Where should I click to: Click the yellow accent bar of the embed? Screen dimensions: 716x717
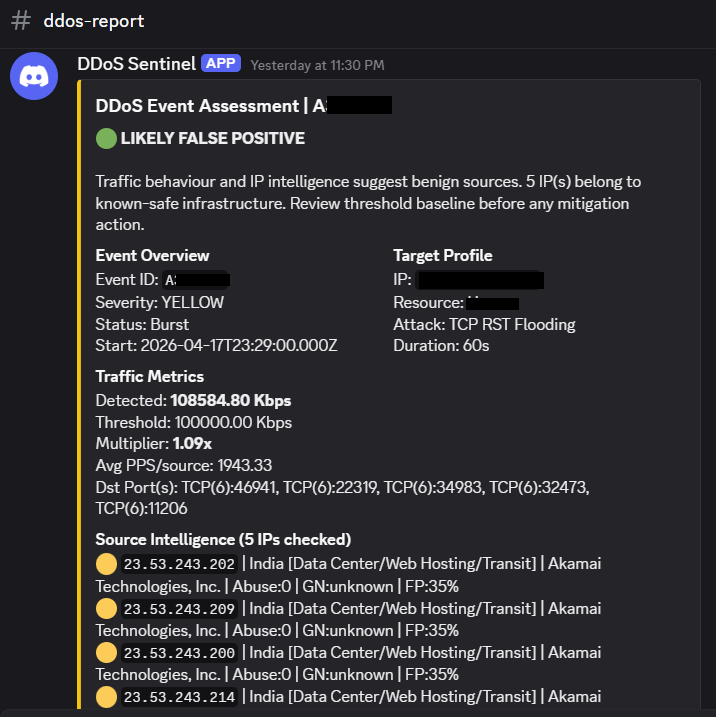pos(79,400)
